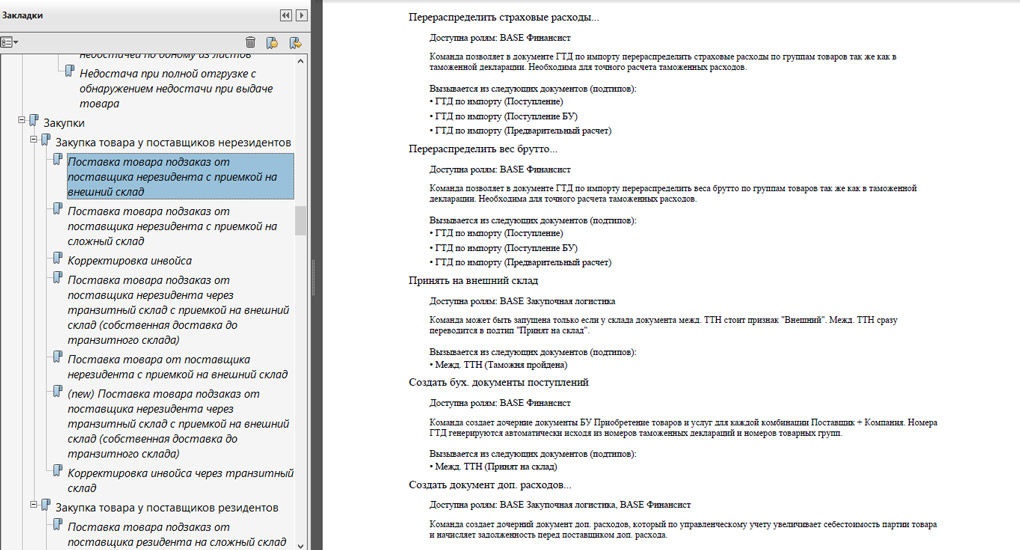The height and width of the screenshot is (550, 1020).
Task: Open Корректировка инвойса через транзитный склад bookmark
Action: point(180,480)
